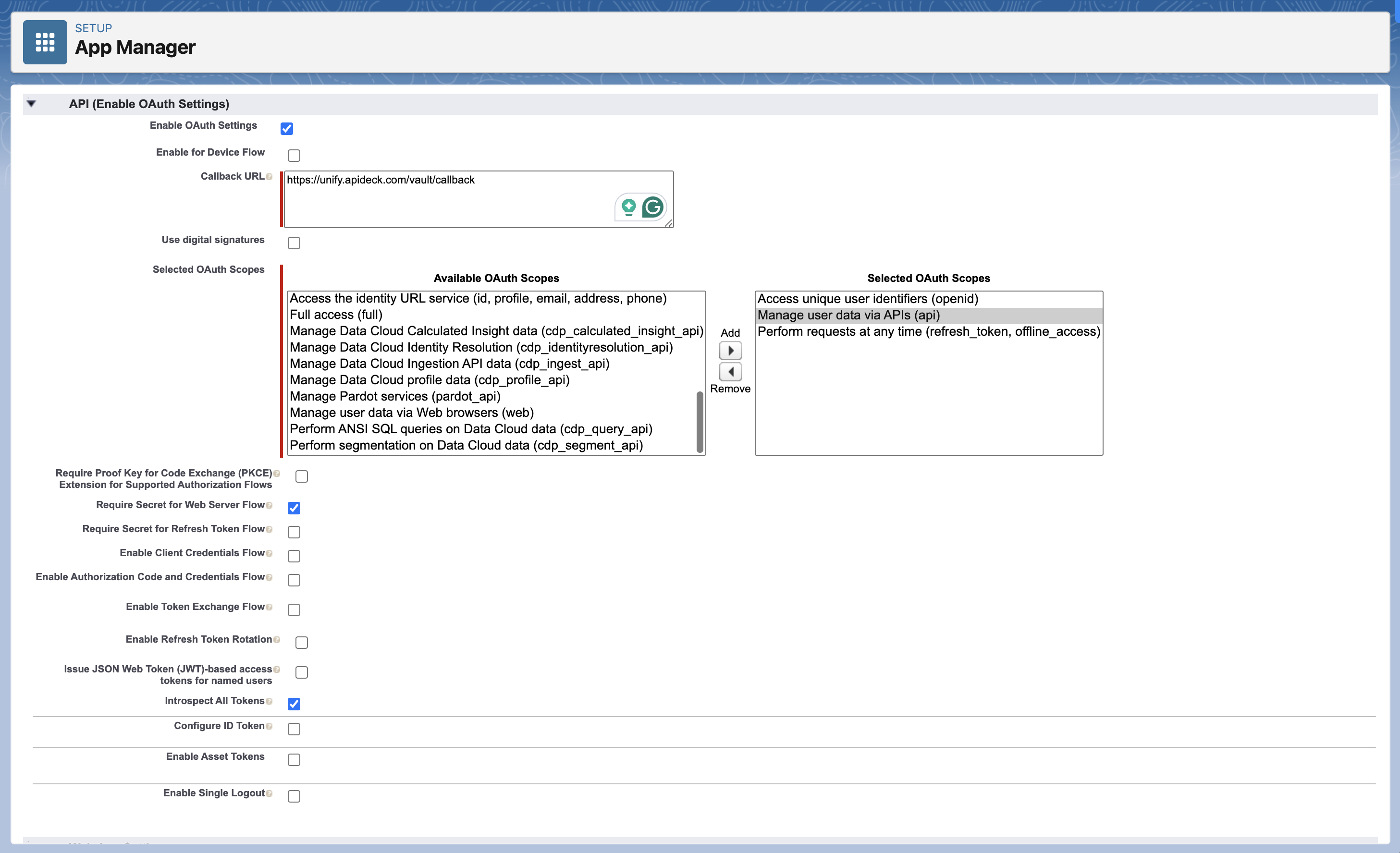This screenshot has height=853, width=1400.
Task: Check Use digital signatures checkbox
Action: point(294,243)
